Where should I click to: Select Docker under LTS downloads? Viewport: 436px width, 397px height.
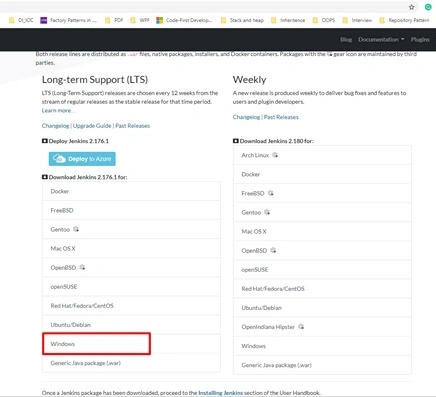point(131,191)
